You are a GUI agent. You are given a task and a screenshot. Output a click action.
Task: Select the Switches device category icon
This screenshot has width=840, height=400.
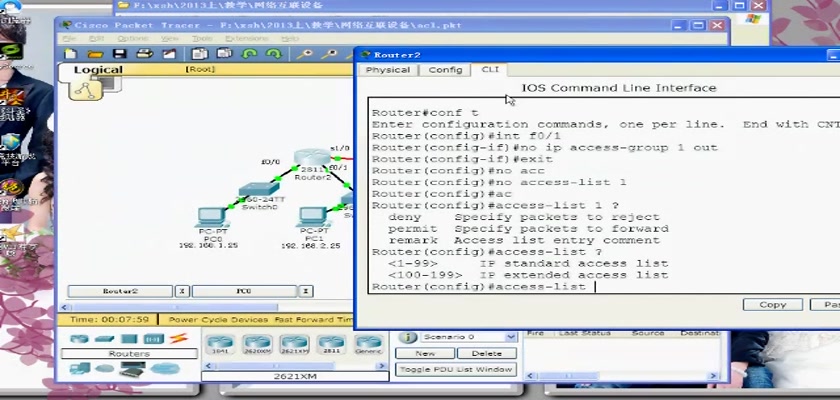(104, 339)
